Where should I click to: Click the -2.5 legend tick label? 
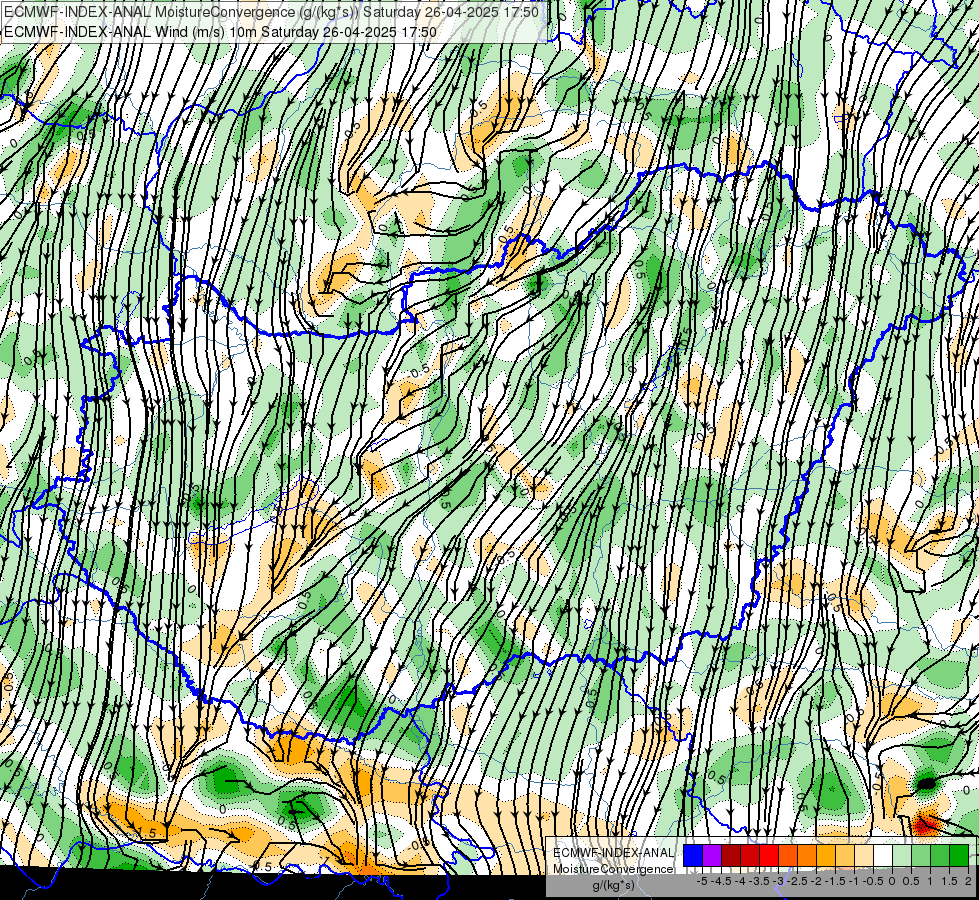pos(797,881)
